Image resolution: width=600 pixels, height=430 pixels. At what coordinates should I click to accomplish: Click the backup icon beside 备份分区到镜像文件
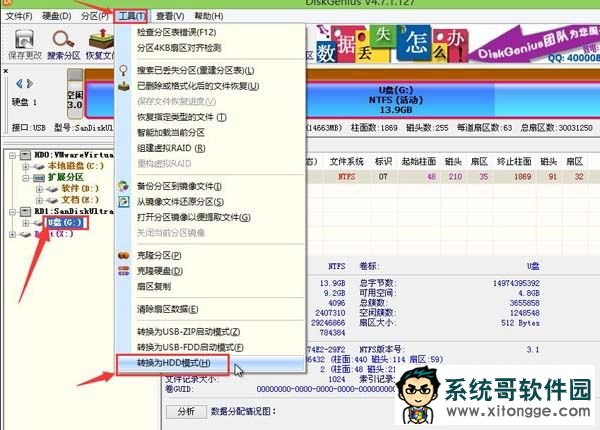click(123, 186)
